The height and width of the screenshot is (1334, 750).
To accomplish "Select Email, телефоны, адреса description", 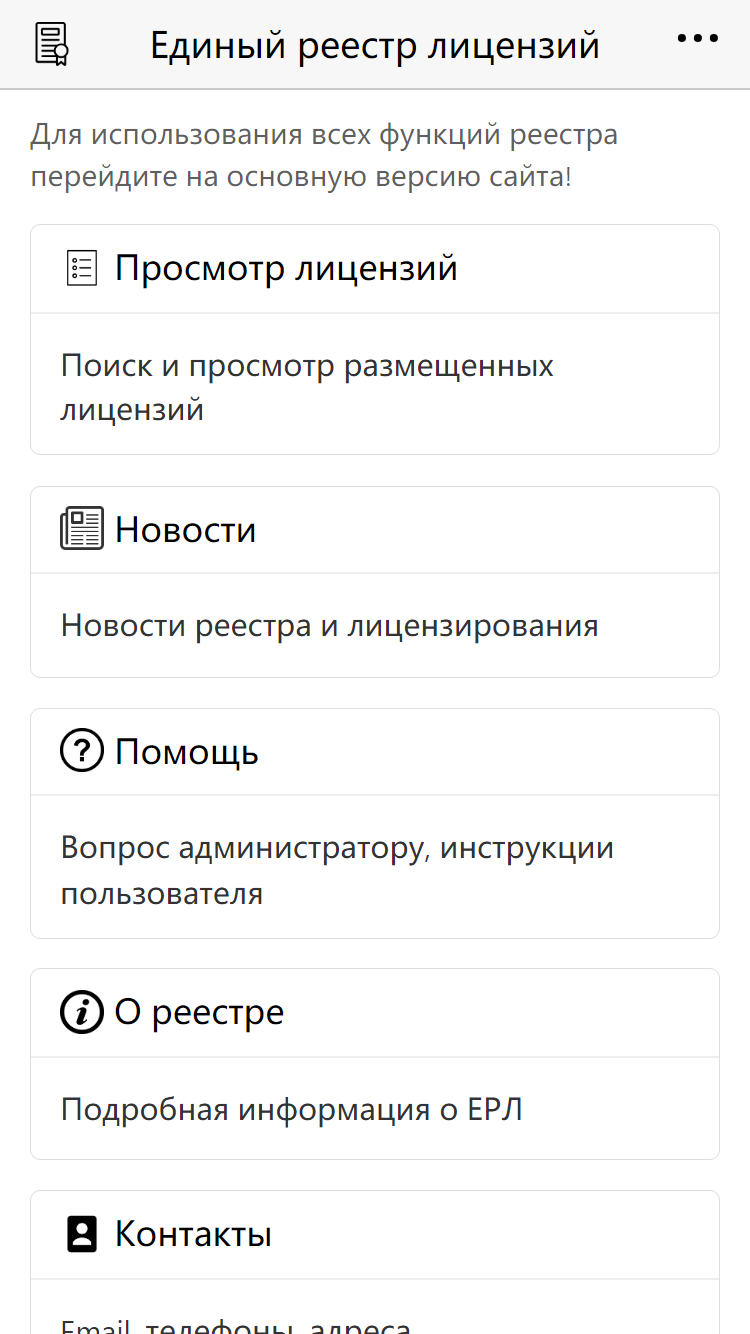I will [x=236, y=1324].
